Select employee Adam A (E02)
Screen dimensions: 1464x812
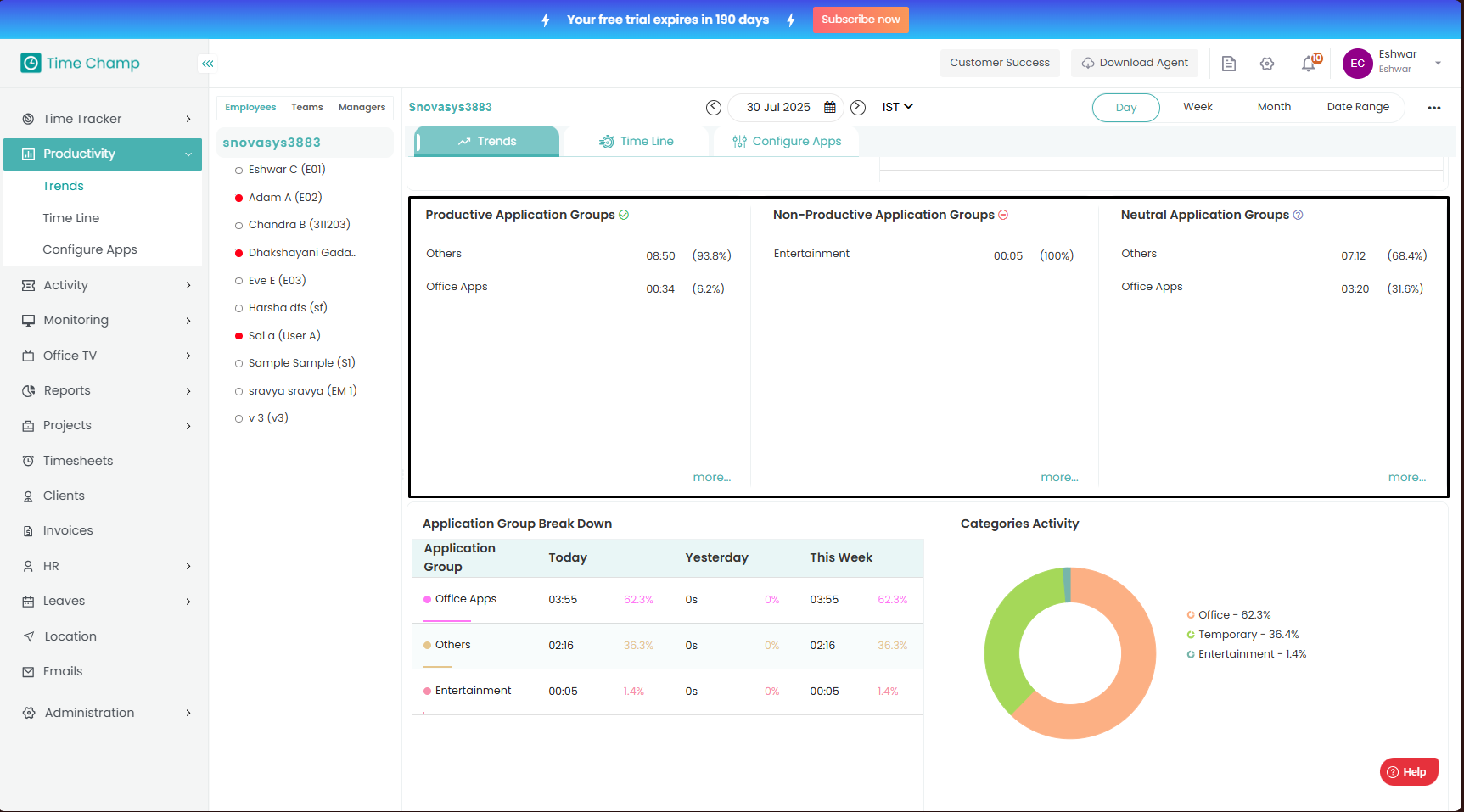tap(284, 198)
